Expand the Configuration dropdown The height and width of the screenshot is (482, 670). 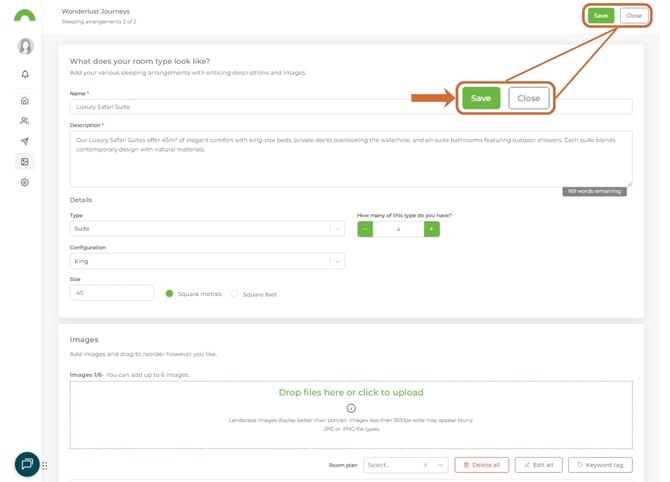tap(337, 261)
